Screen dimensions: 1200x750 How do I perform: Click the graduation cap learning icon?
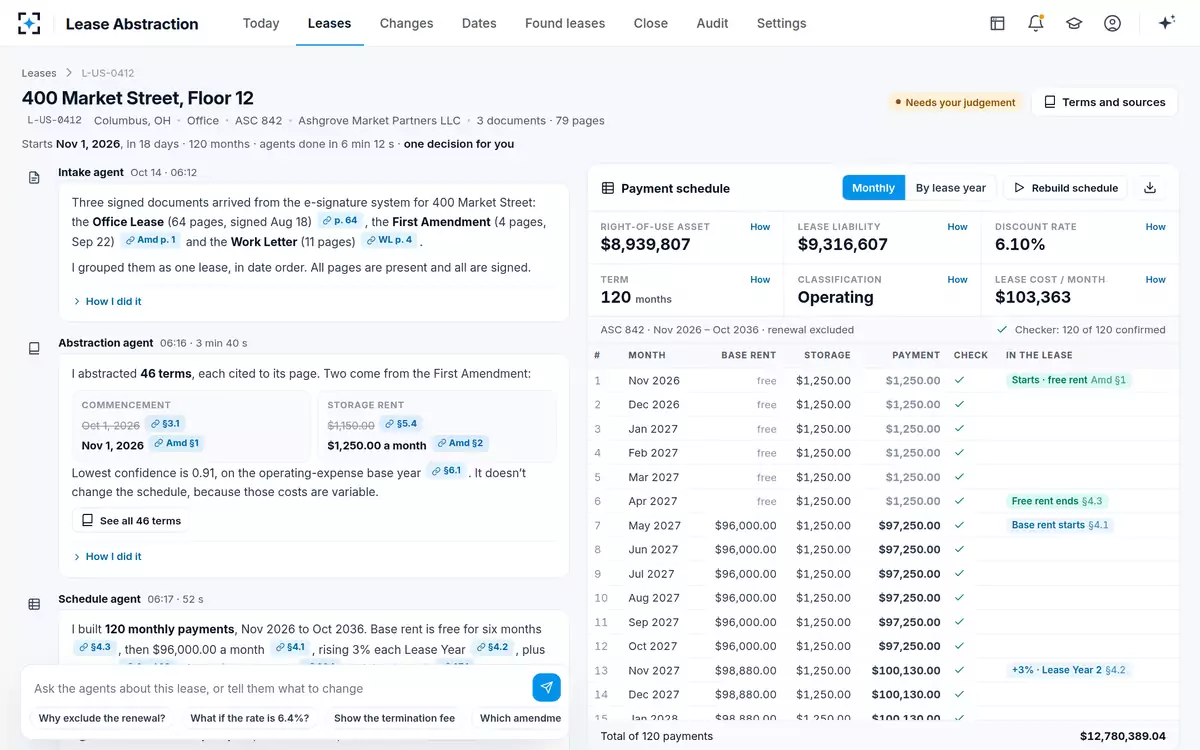pos(1074,23)
